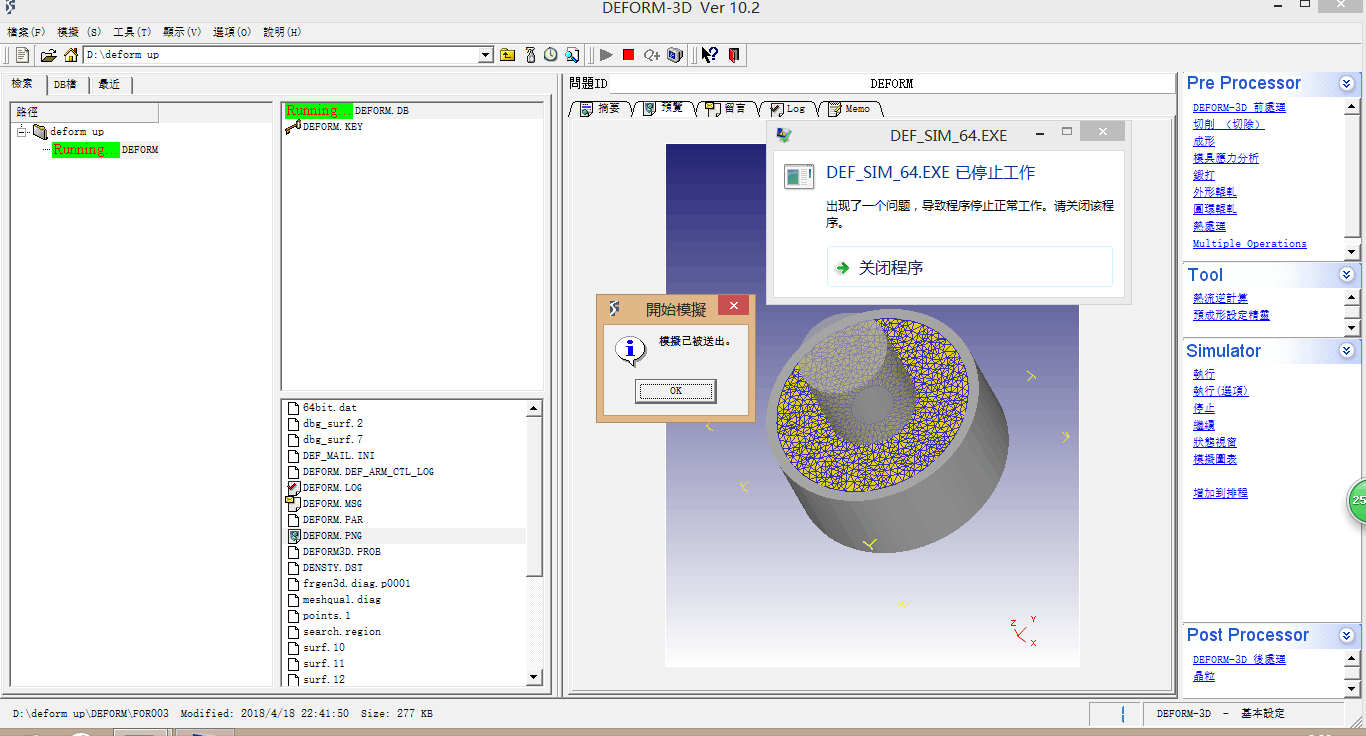Screen dimensions: 1366x736
Task: Open the 留言 message tab
Action: tap(726, 108)
